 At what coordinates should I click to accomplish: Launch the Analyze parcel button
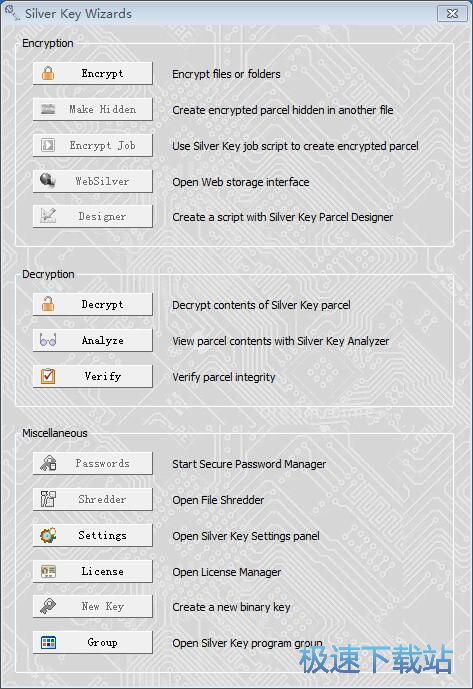click(x=93, y=340)
